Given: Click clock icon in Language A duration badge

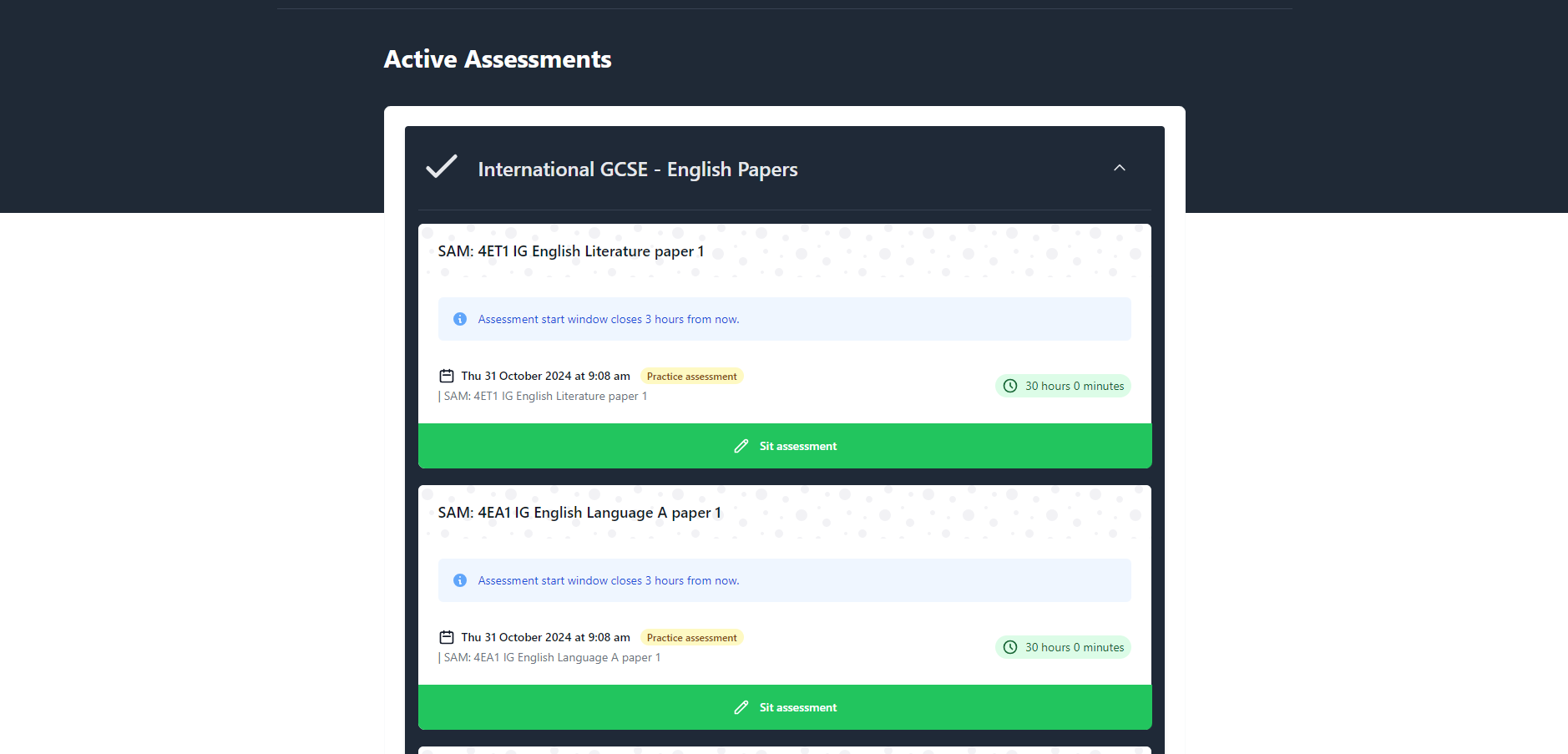Looking at the screenshot, I should coord(1010,647).
